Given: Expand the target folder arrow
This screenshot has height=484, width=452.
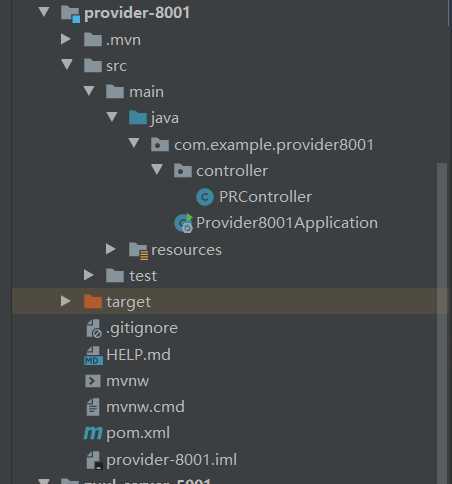Looking at the screenshot, I should pyautogui.click(x=66, y=301).
